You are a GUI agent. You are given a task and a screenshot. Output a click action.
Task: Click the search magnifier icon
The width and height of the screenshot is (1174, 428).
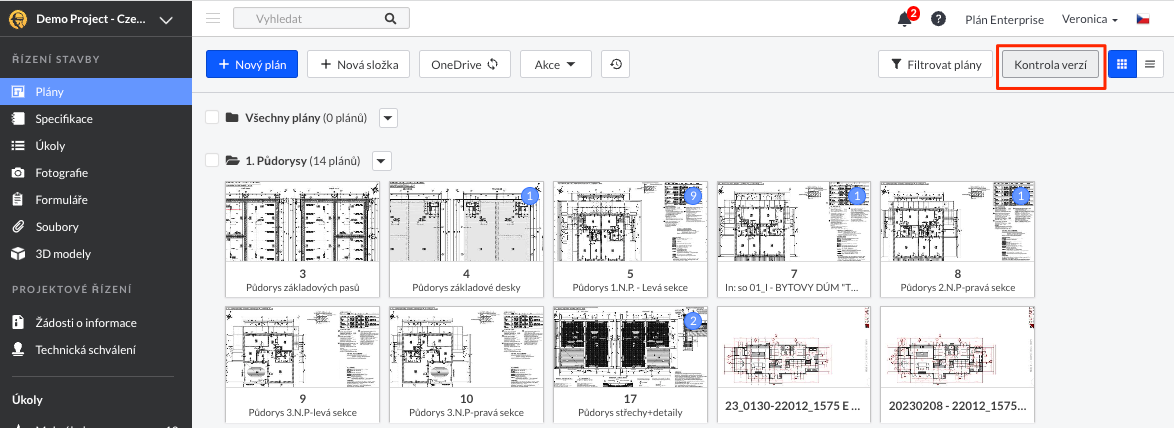tap(390, 19)
